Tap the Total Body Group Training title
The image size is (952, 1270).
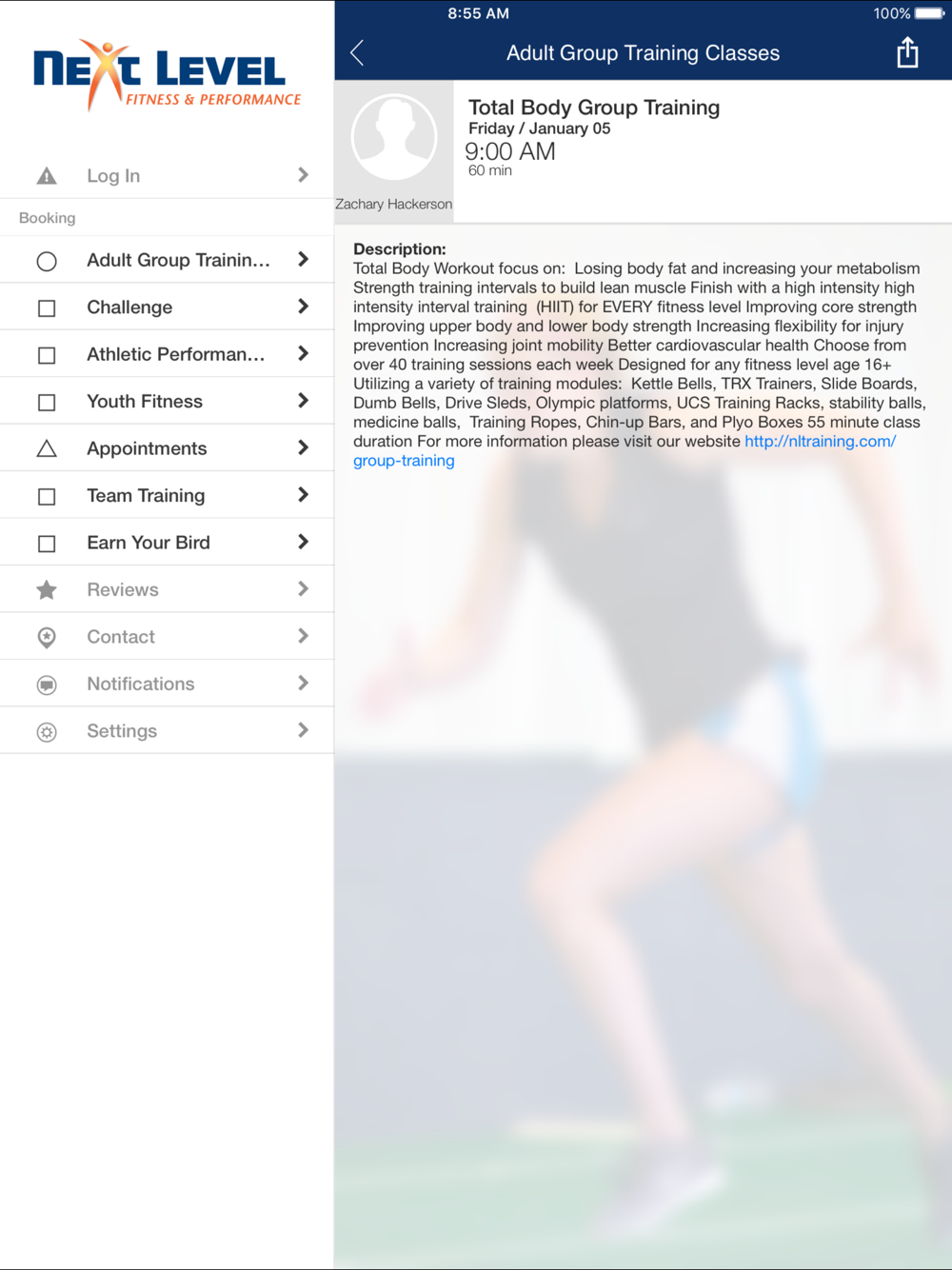(594, 108)
